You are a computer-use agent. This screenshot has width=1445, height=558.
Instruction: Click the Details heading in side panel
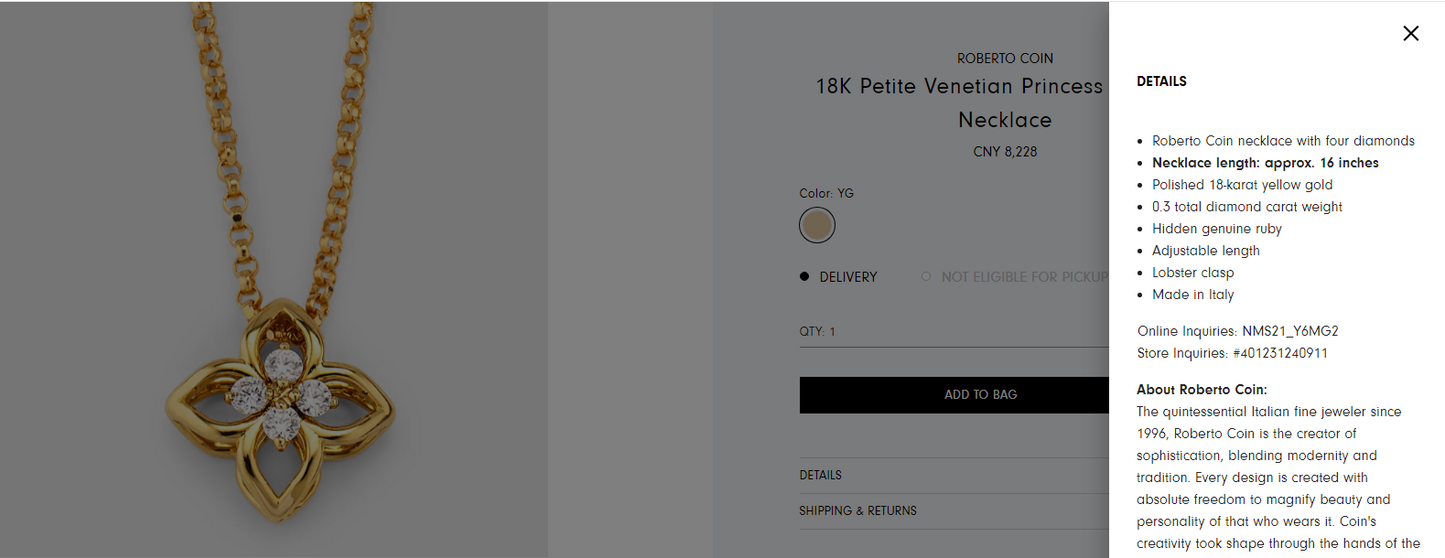click(x=1161, y=82)
